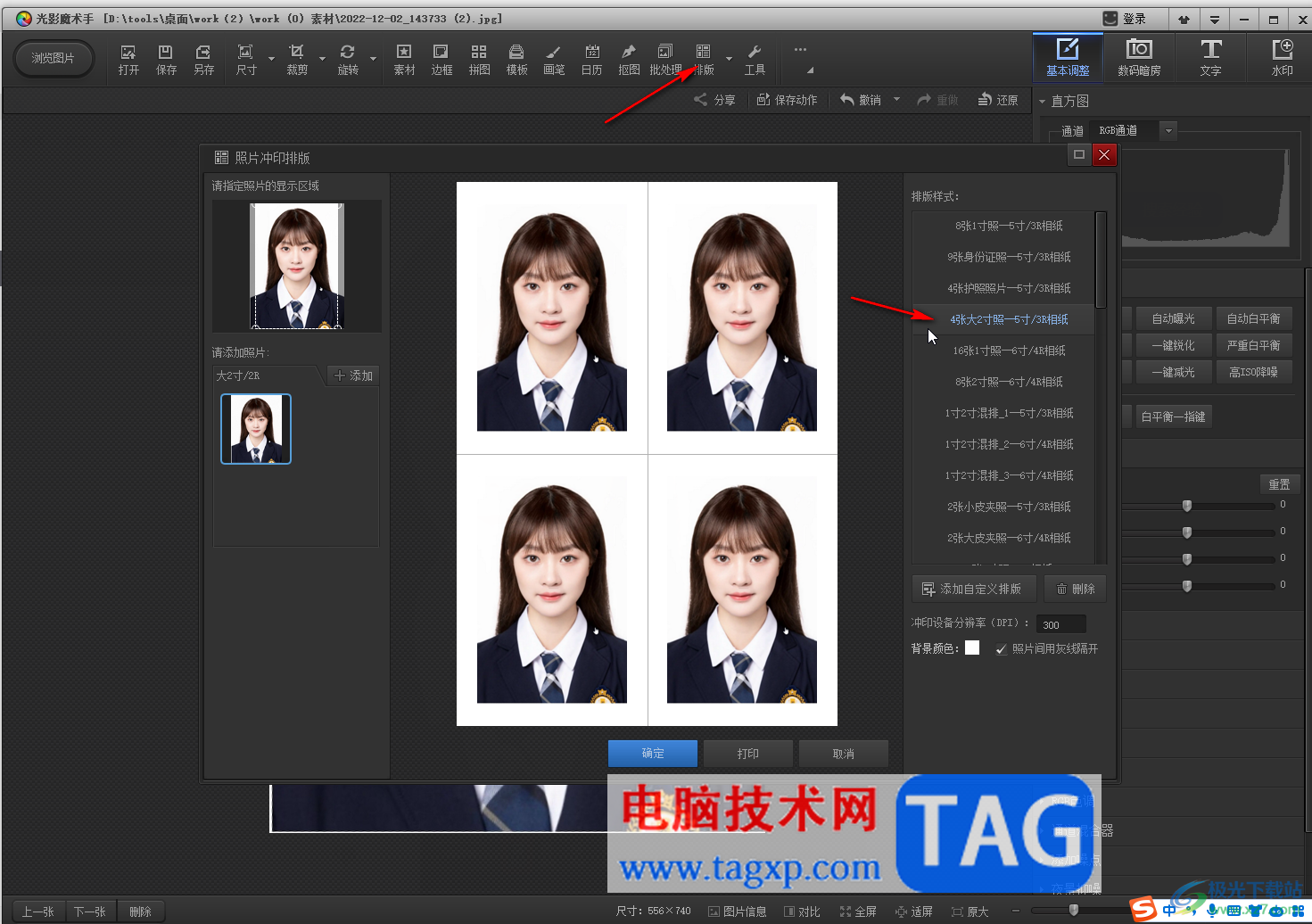Click the 确定 confirm button
This screenshot has height=924, width=1312.
point(652,754)
